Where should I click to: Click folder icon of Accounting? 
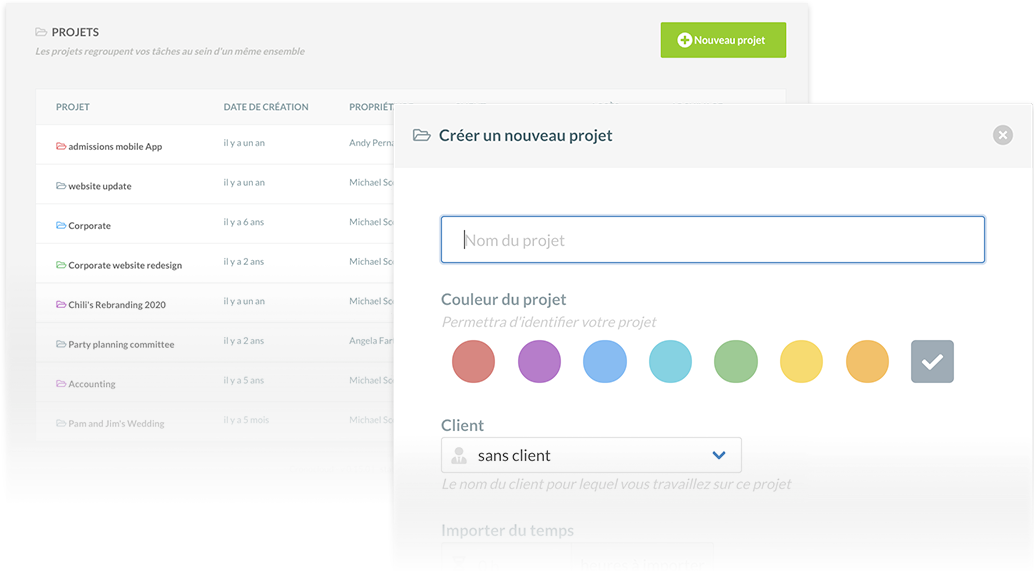61,383
